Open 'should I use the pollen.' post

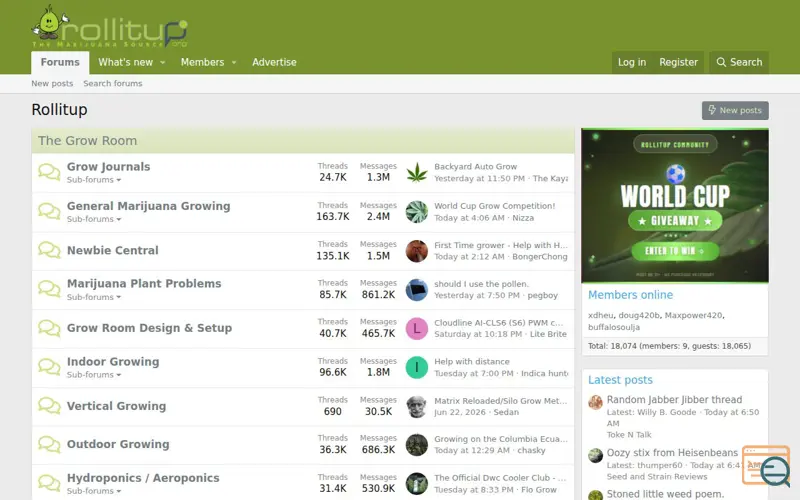pos(481,284)
